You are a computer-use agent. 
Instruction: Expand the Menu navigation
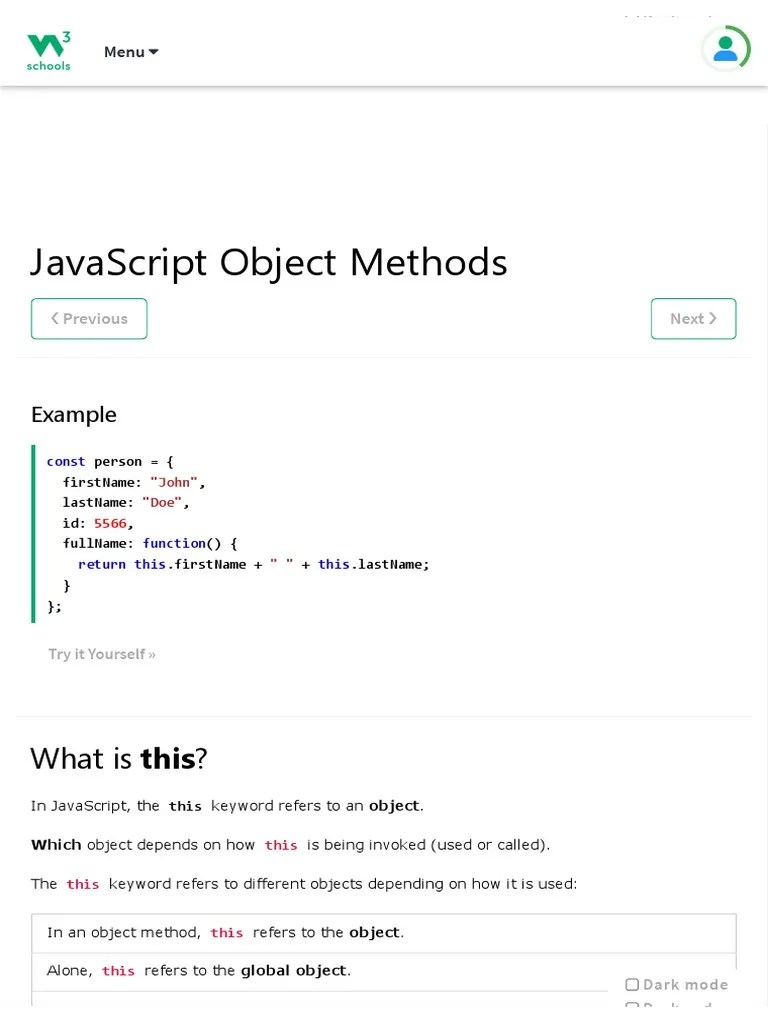131,51
